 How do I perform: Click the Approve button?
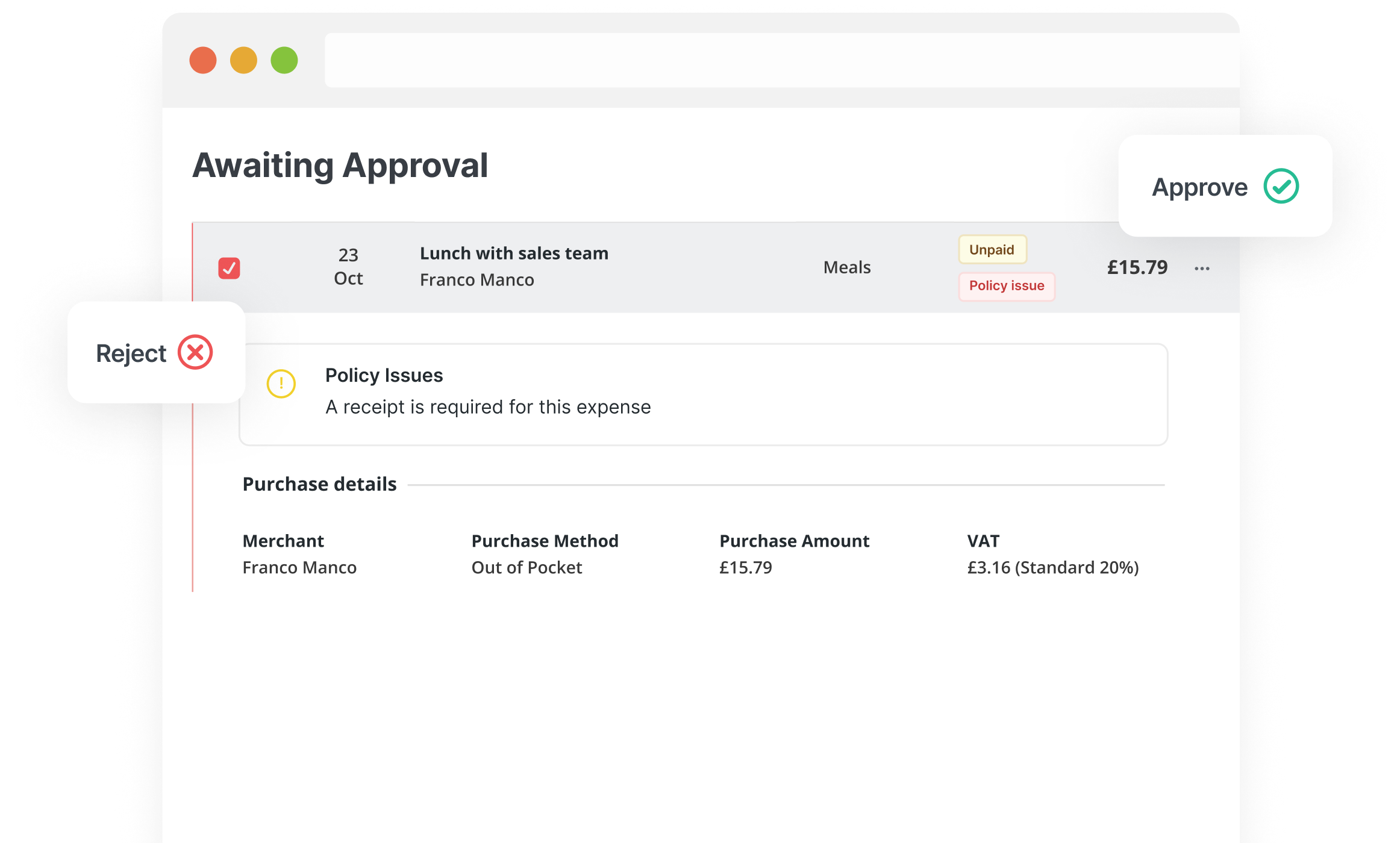[1225, 186]
